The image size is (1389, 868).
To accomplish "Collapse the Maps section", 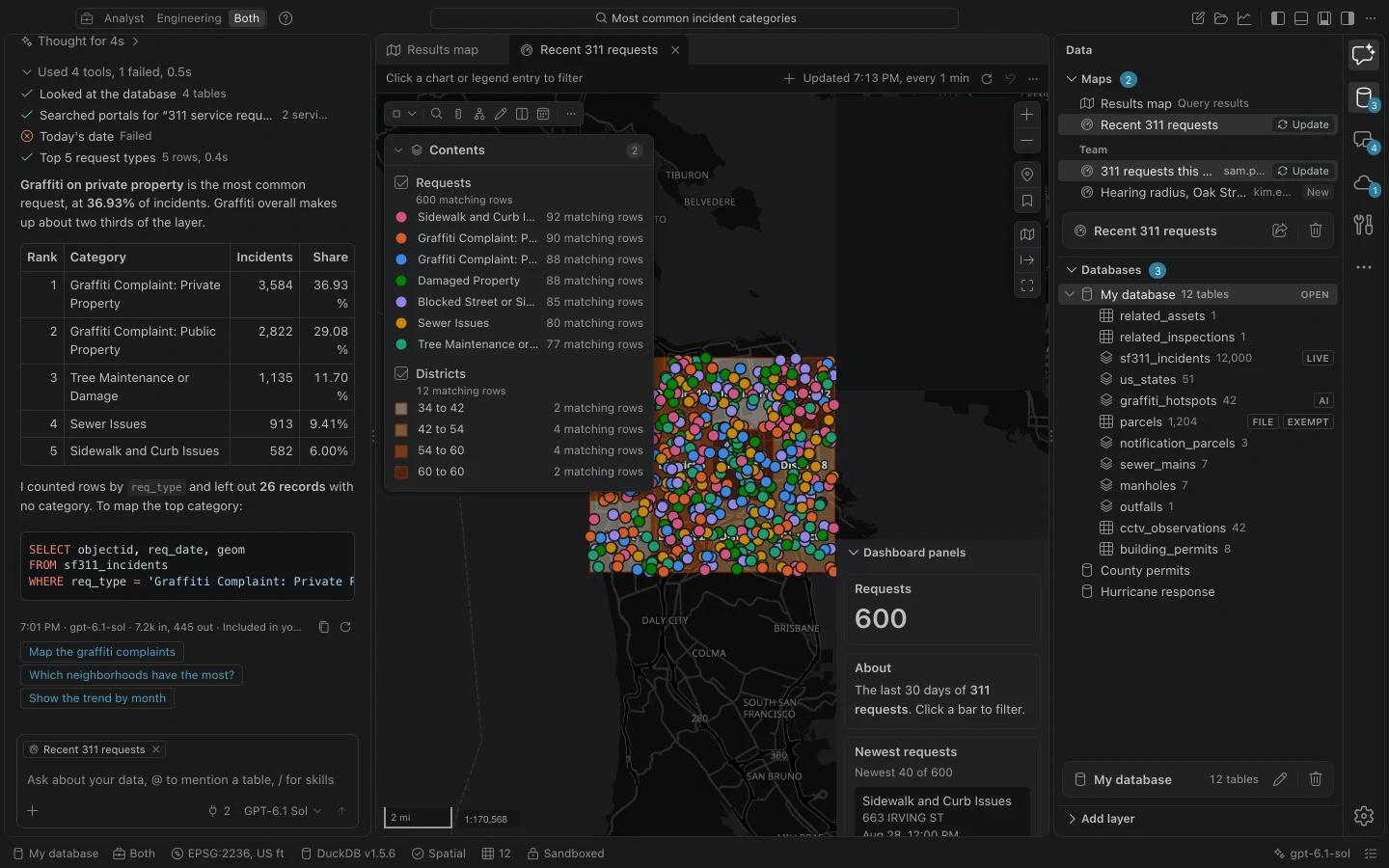I will click(x=1072, y=79).
